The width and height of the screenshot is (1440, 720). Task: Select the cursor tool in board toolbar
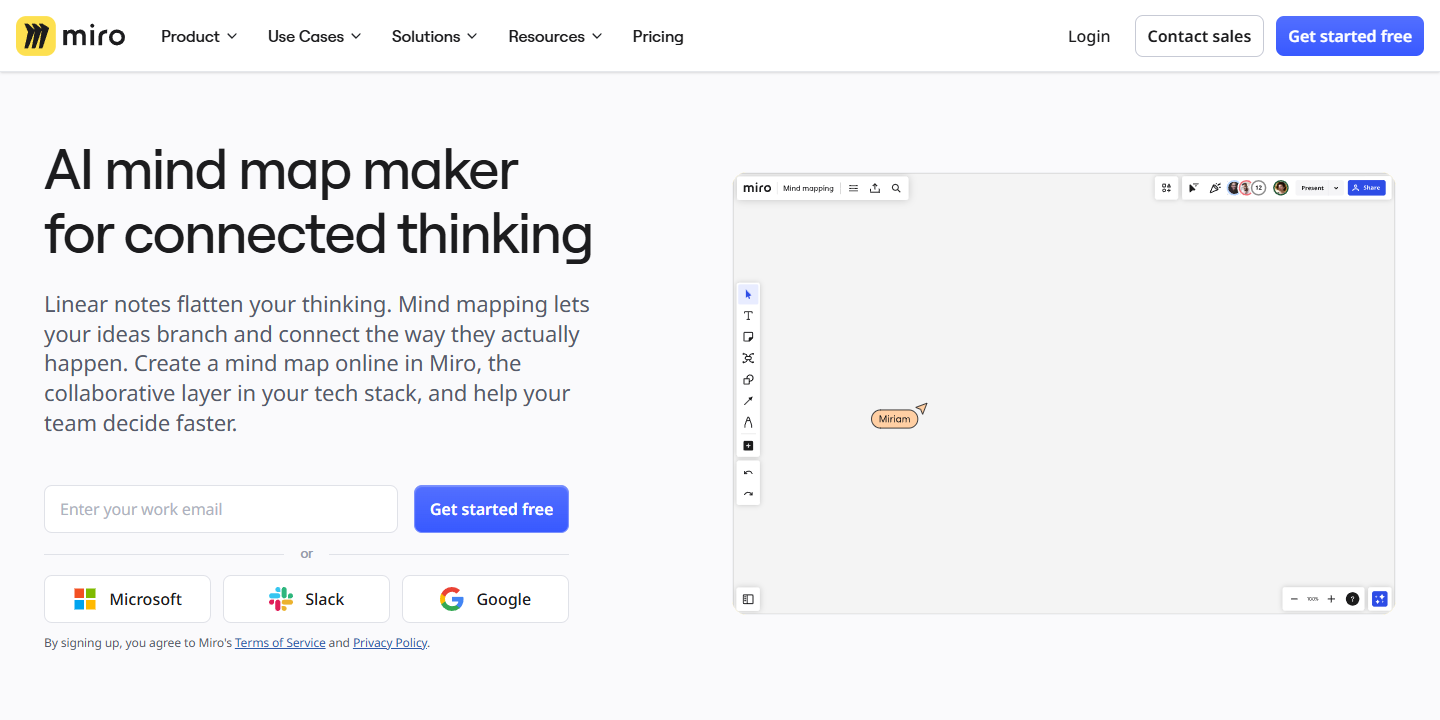click(x=748, y=294)
